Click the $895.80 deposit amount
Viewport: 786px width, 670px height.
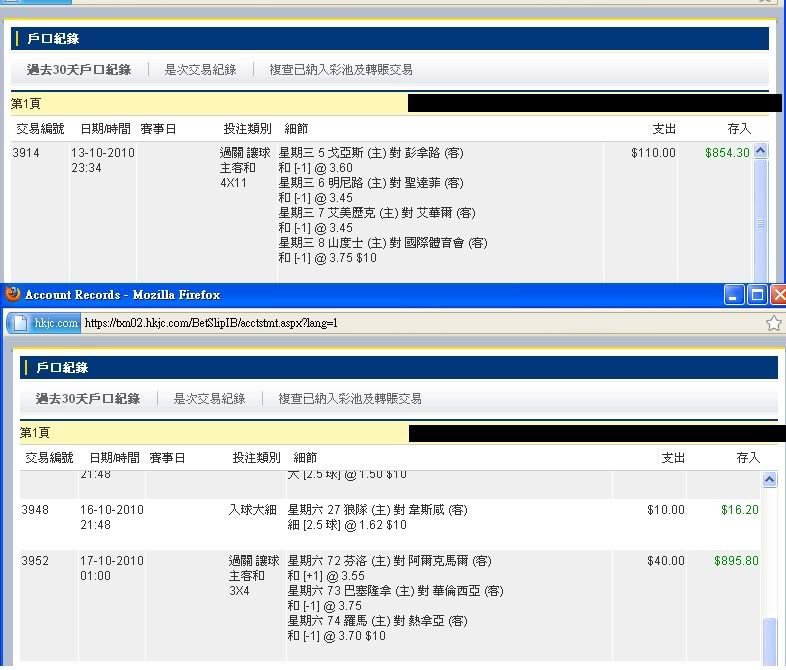[x=736, y=561]
